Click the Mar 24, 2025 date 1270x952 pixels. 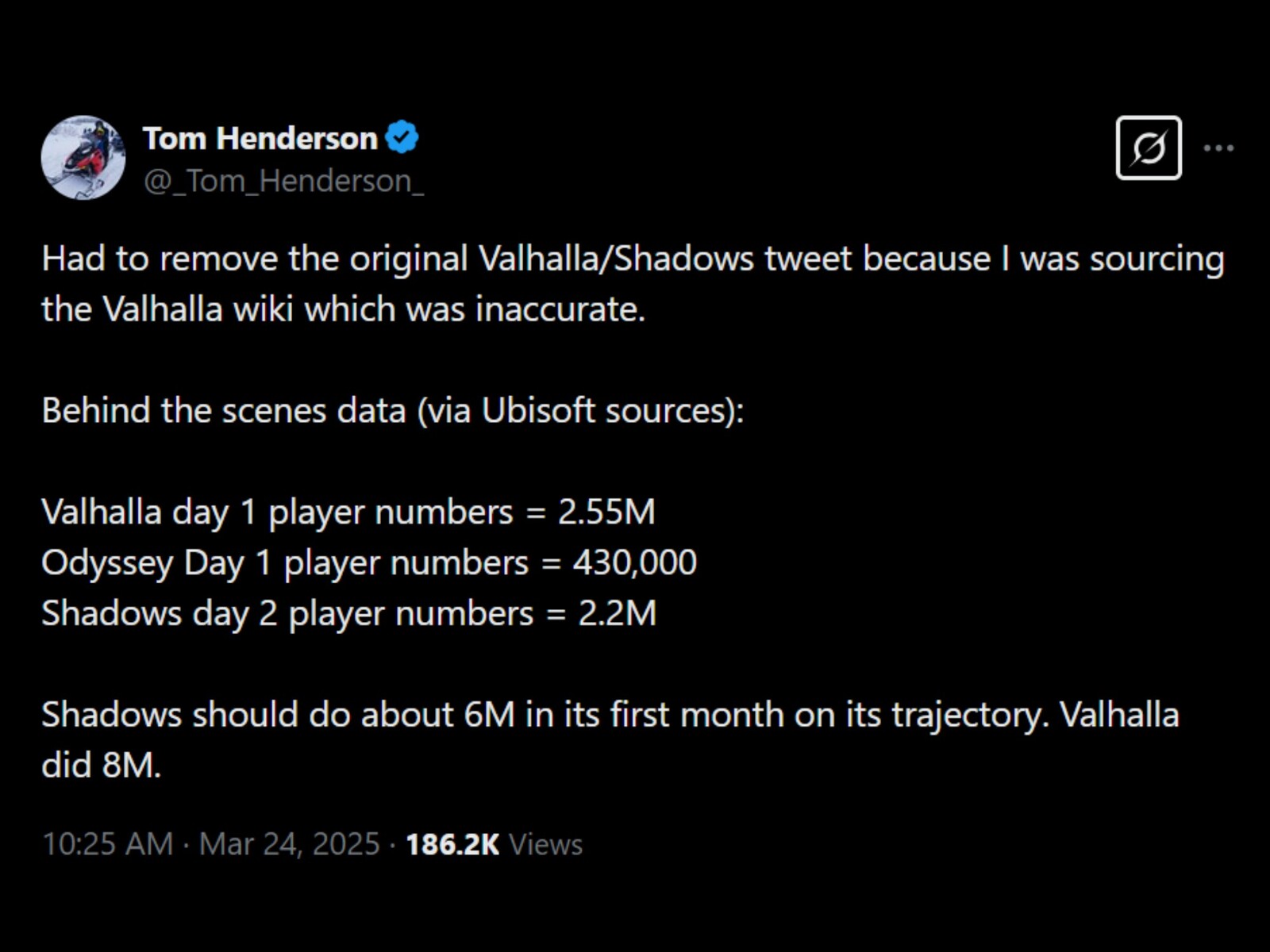[289, 844]
